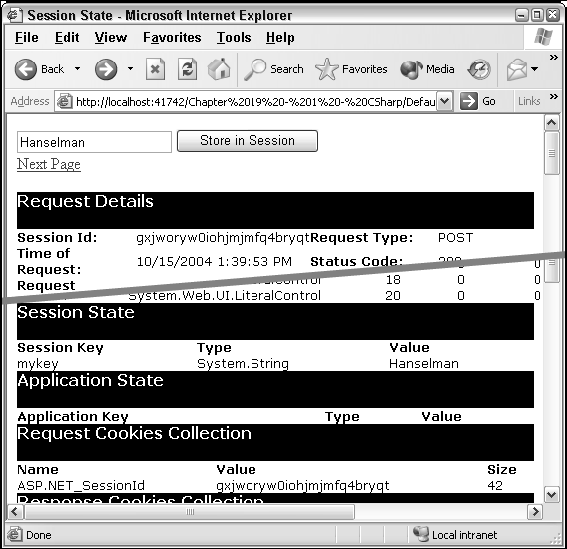
Task: Click the page icon in address bar
Action: pos(64,101)
